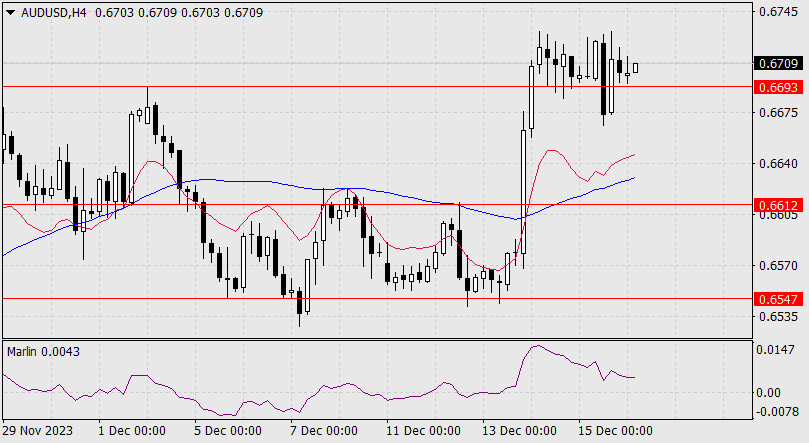Screen dimensions: 809x443
Task: Click the 29 Nov 2023 date label
Action: coord(38,431)
